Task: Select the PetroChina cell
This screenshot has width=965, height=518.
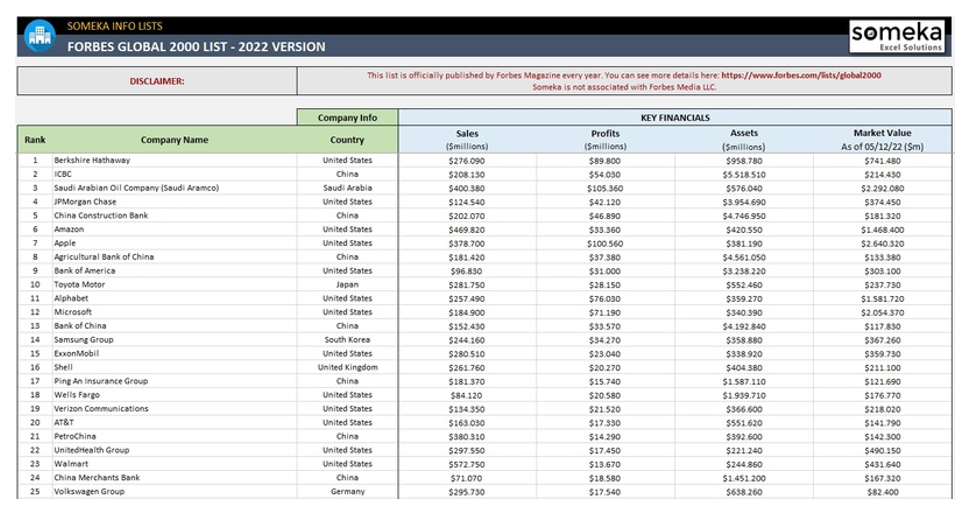Action: 174,436
